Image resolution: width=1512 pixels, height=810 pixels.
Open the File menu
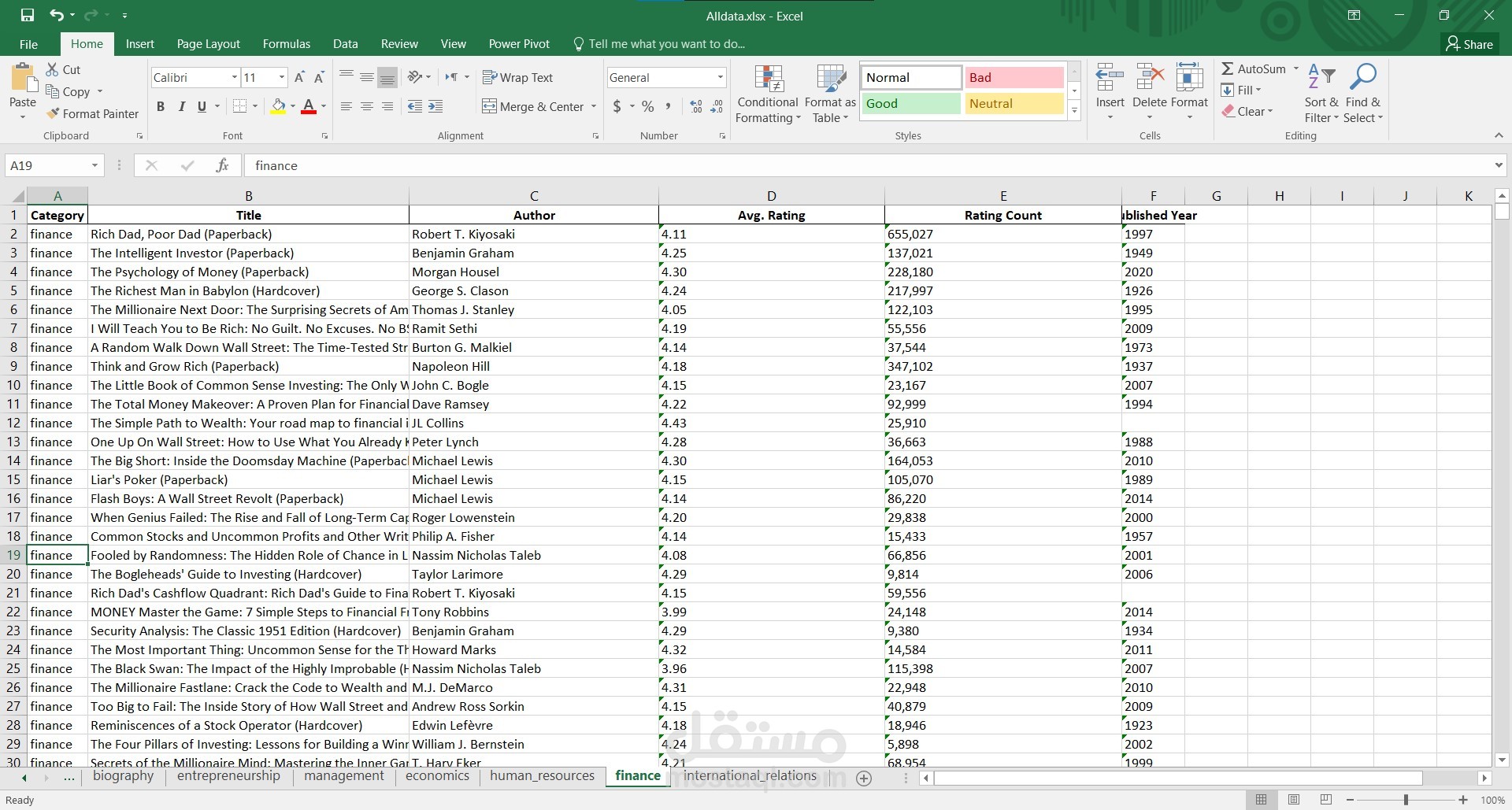click(x=28, y=44)
